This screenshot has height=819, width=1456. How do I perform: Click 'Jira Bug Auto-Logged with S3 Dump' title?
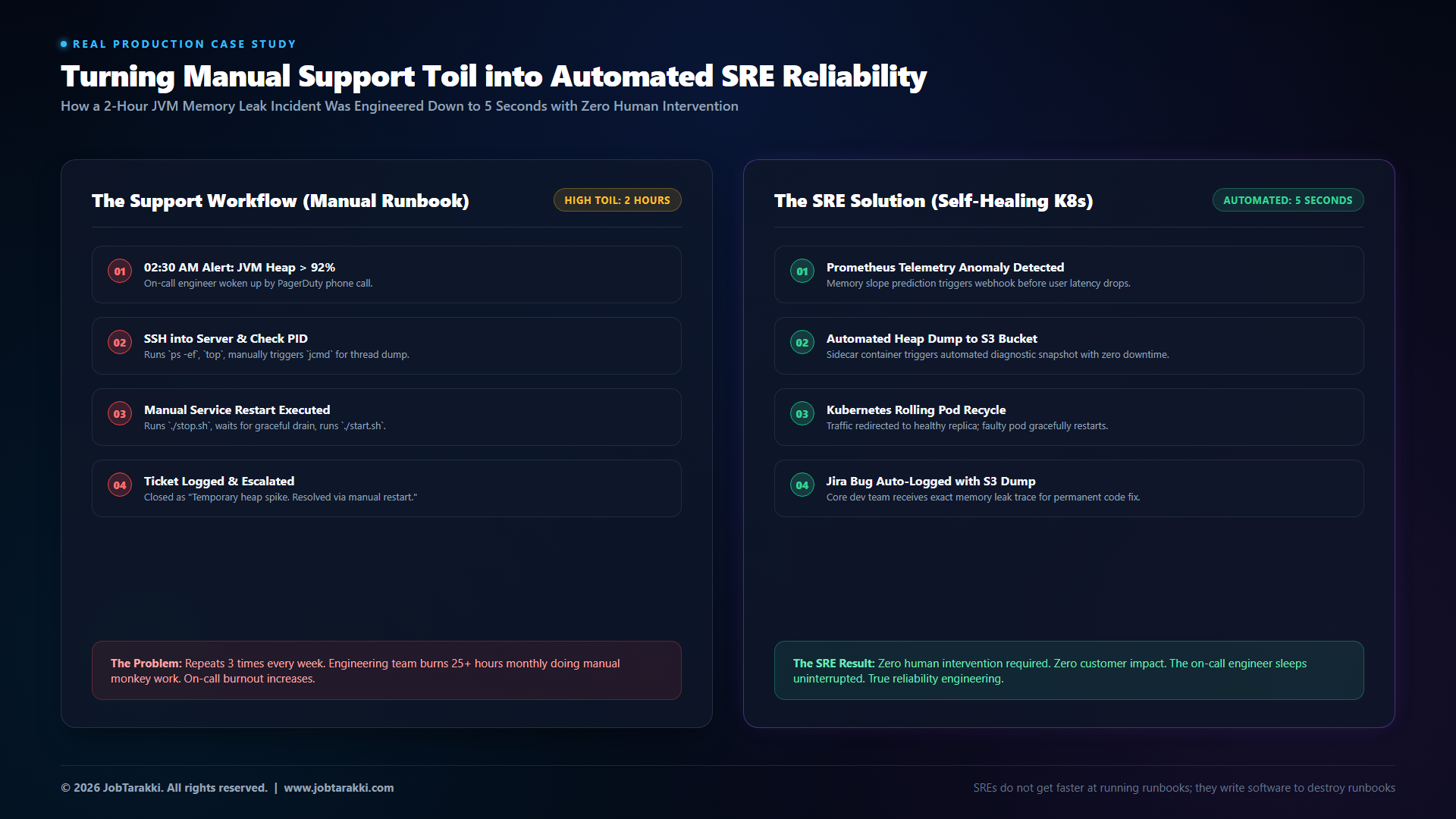coord(931,481)
